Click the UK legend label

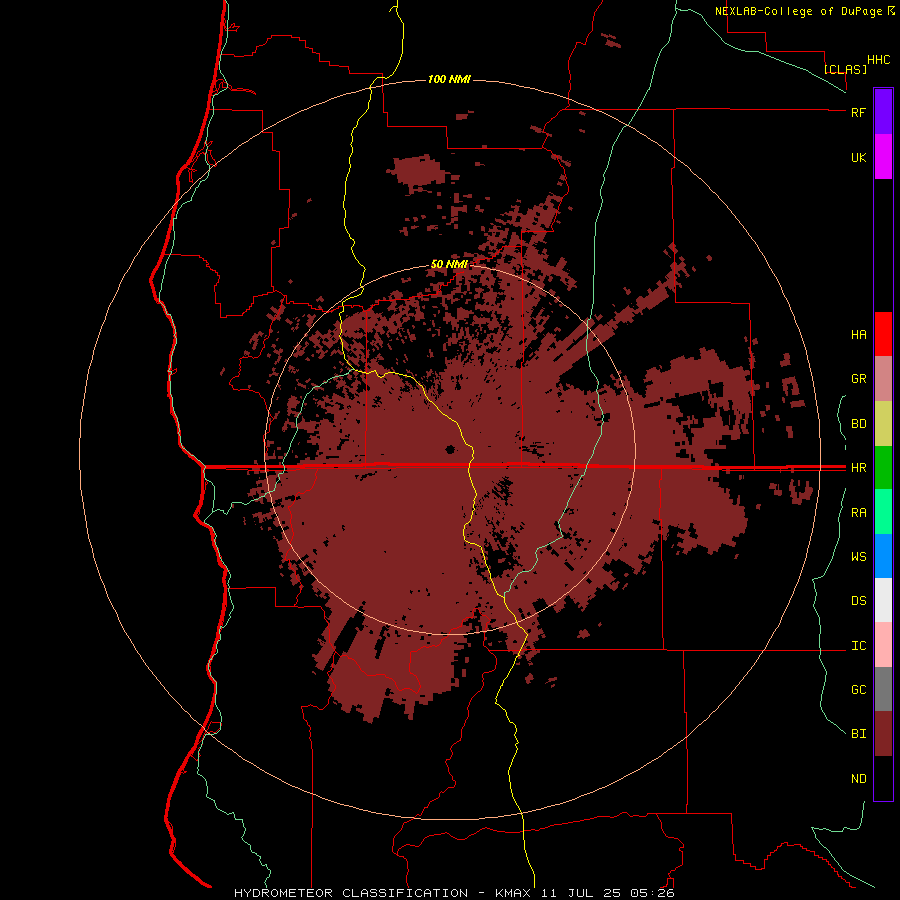point(858,157)
